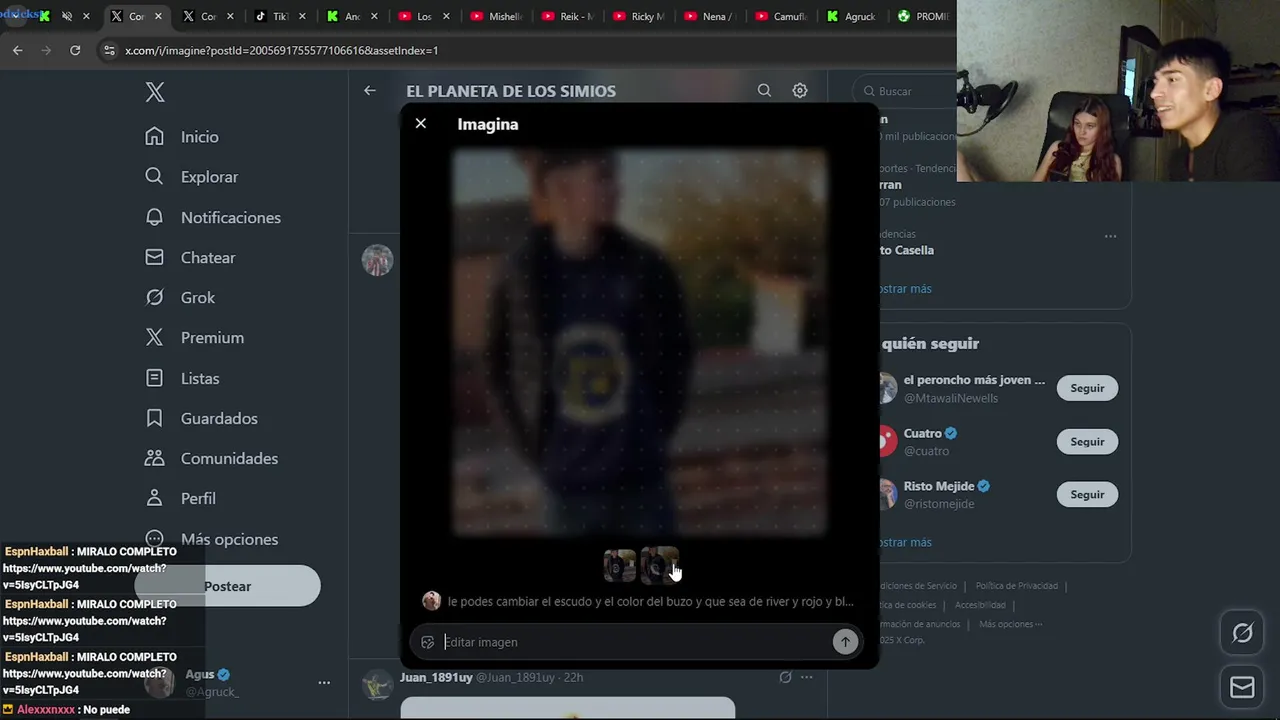
Task: Open Explorar search icon in sidebar
Action: 154,176
